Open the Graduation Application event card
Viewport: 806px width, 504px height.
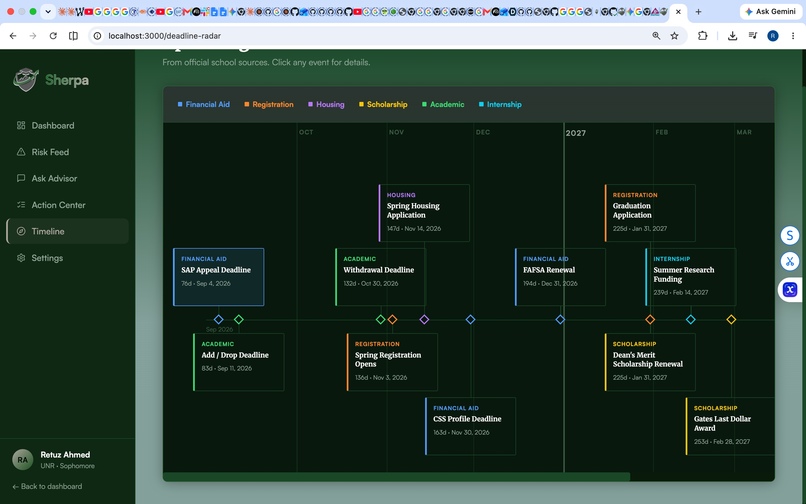pos(650,213)
